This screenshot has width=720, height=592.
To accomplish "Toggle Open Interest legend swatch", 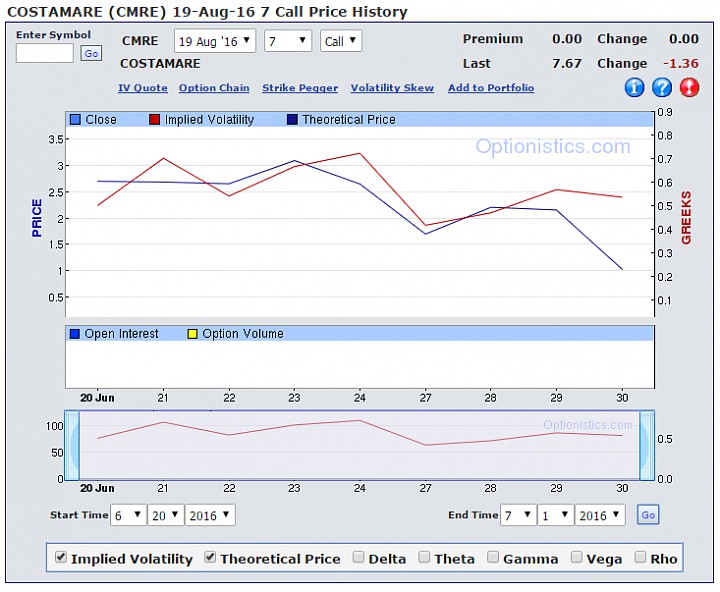I will (75, 334).
